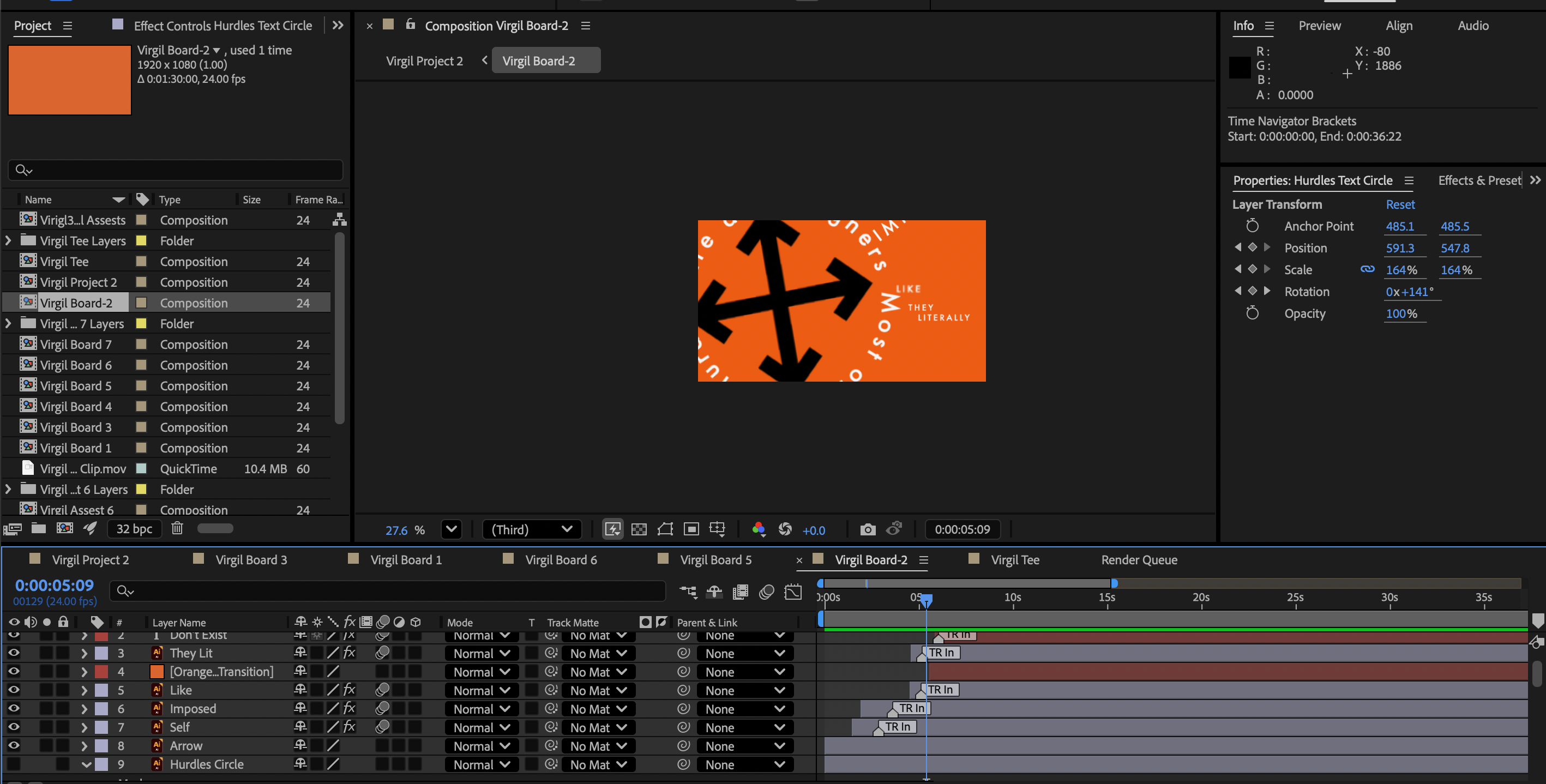Open the Audio panel tab

coord(1473,25)
